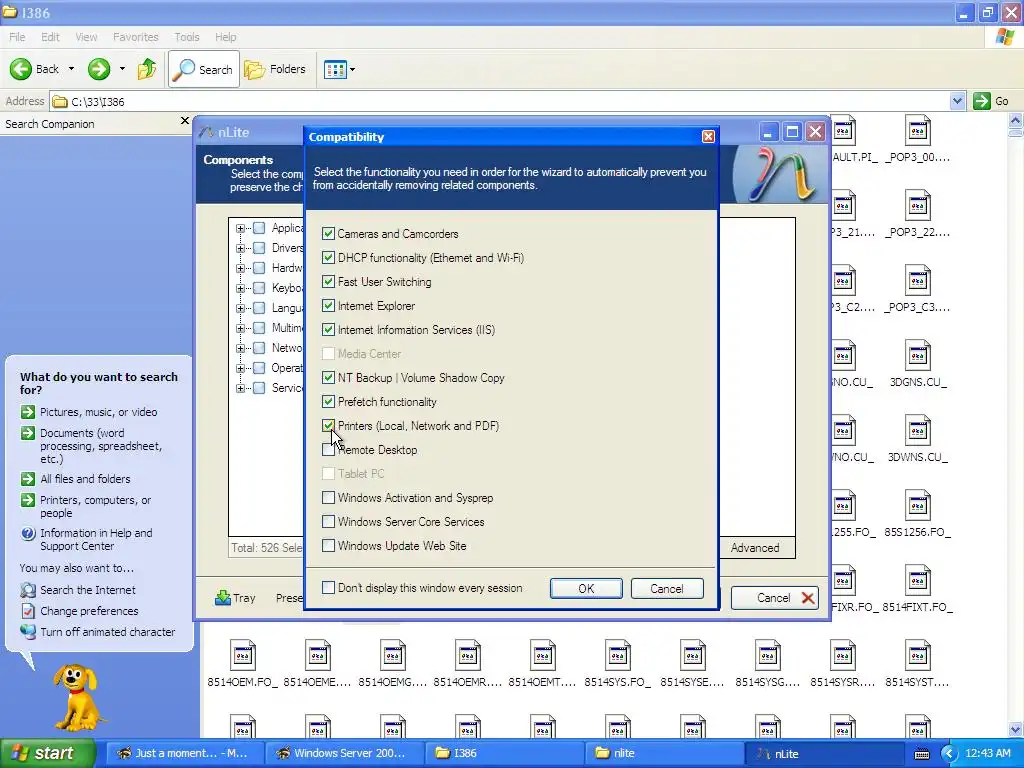Search for Pictures, music, or video
The height and width of the screenshot is (768, 1024).
click(x=98, y=412)
